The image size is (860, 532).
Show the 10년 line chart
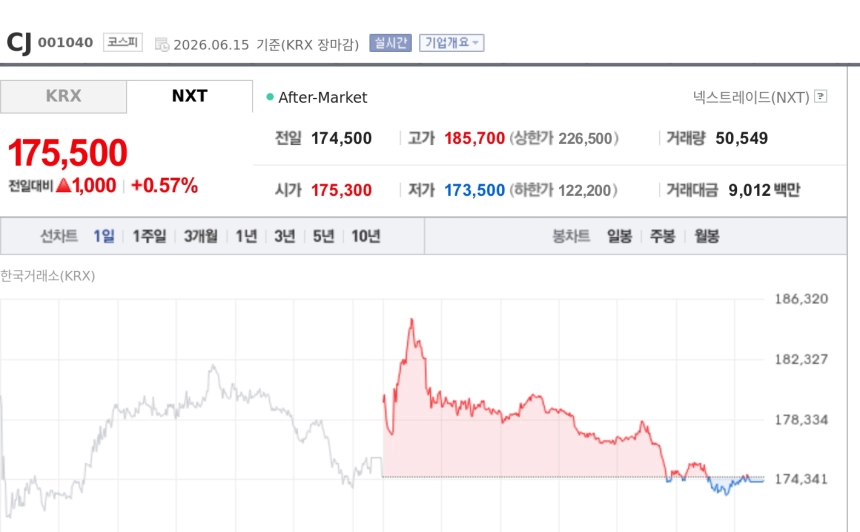(x=366, y=236)
